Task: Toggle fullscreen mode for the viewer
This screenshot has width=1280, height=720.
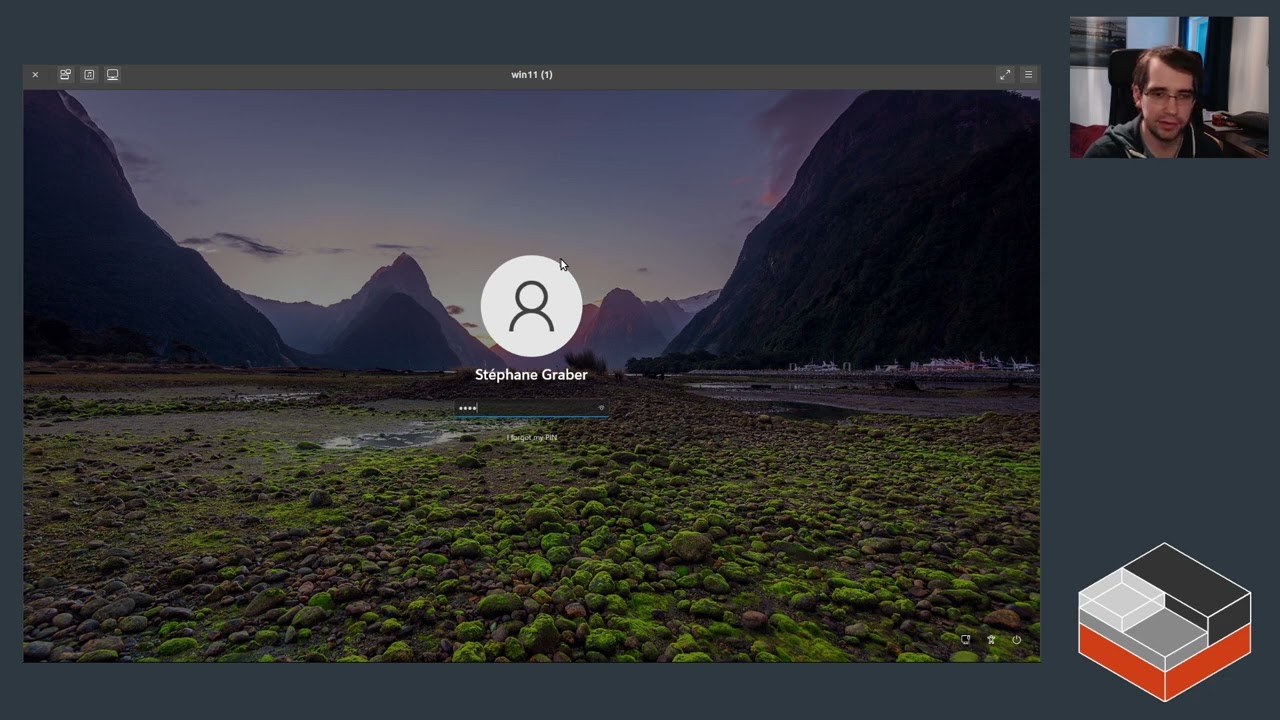Action: [1005, 75]
